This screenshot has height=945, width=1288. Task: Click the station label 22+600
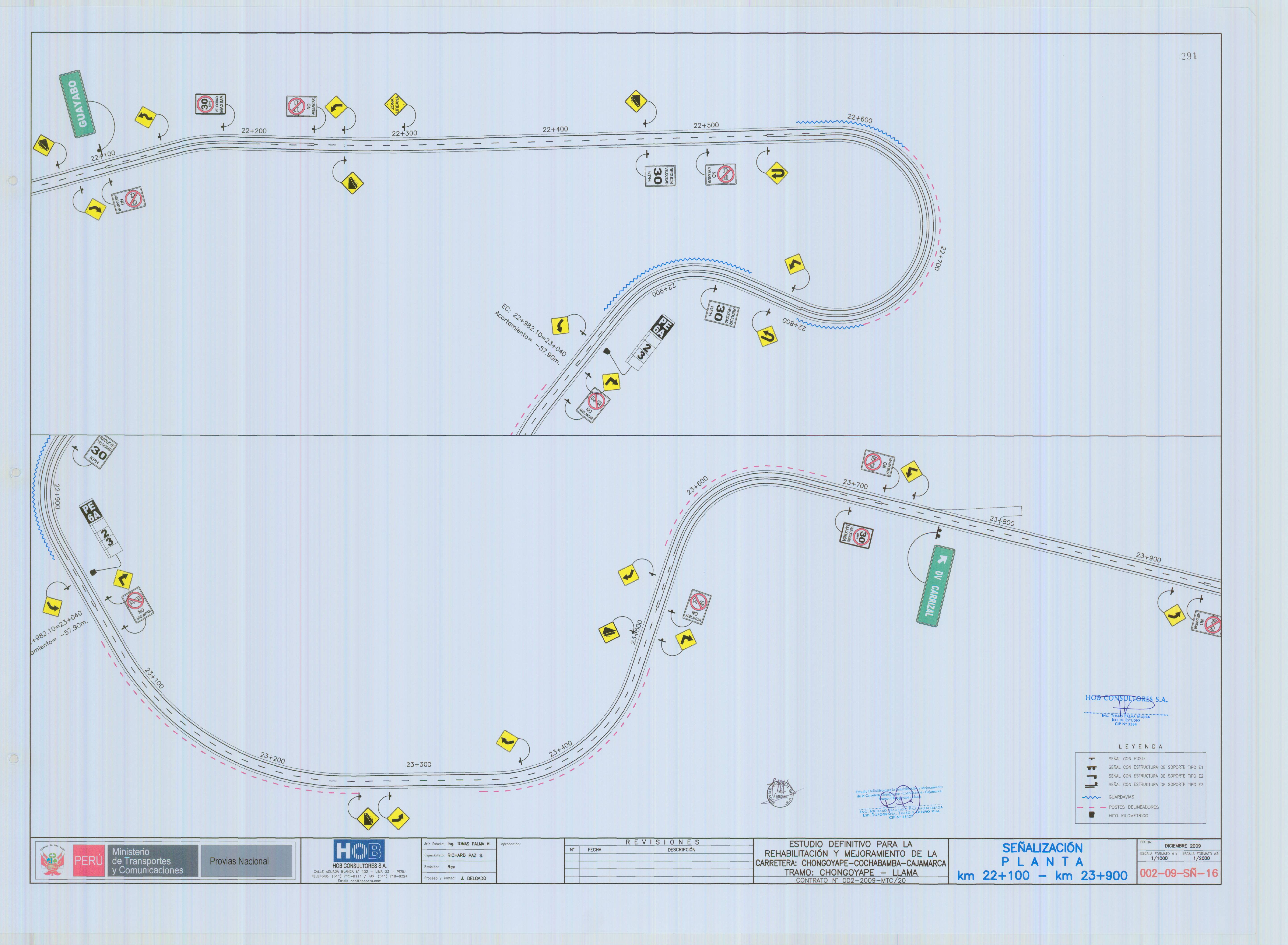[860, 119]
